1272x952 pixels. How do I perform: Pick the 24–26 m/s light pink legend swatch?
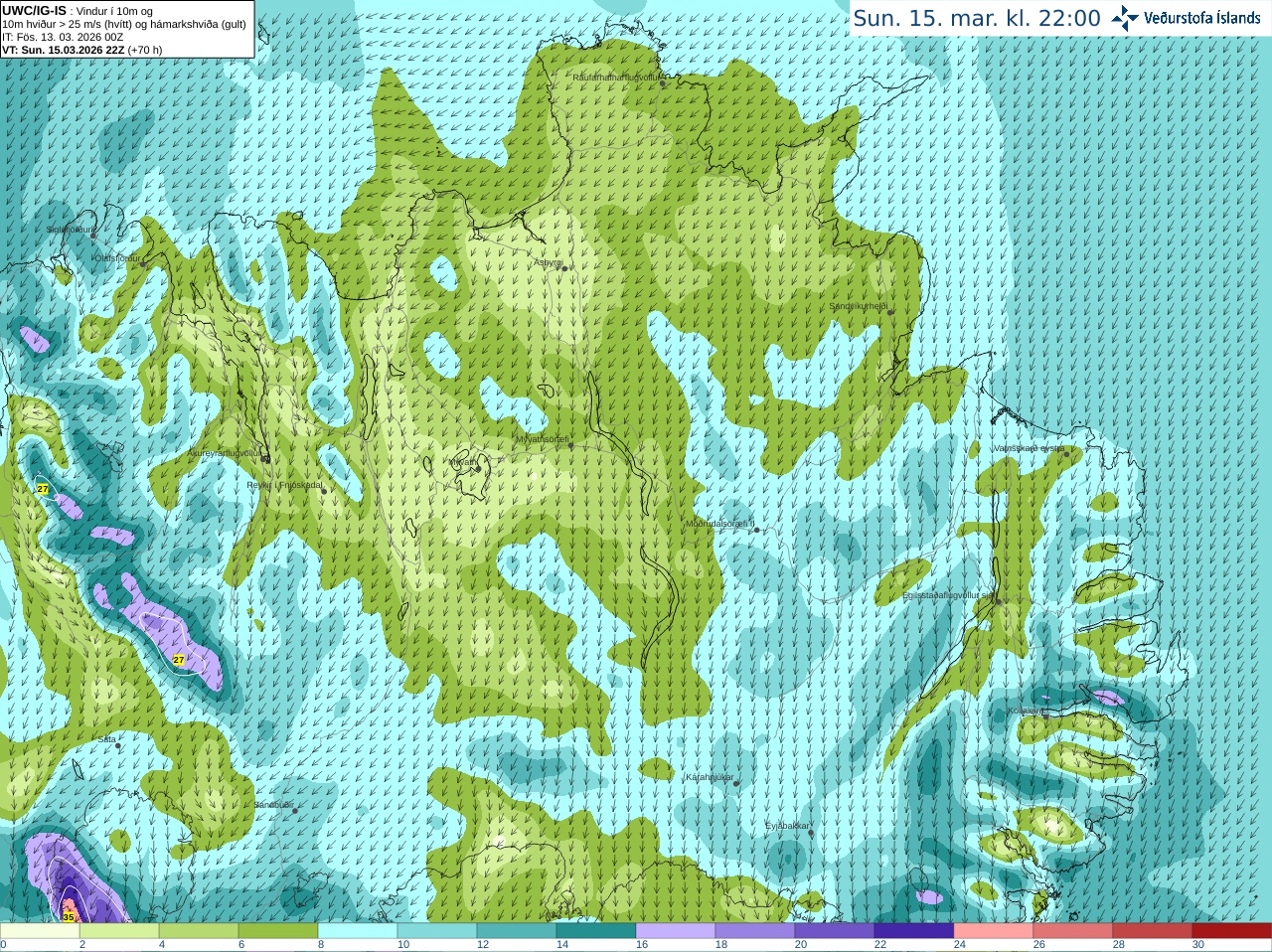click(x=994, y=931)
